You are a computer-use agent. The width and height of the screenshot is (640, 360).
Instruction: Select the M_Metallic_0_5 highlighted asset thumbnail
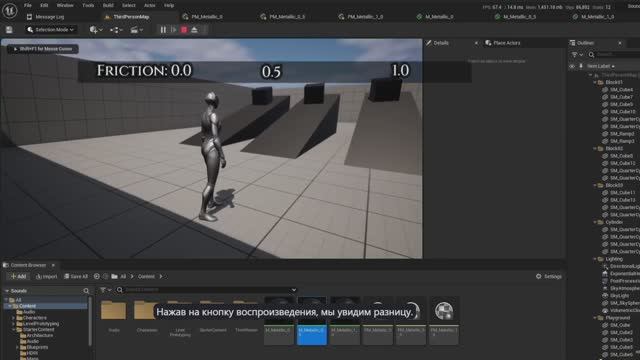[312, 321]
